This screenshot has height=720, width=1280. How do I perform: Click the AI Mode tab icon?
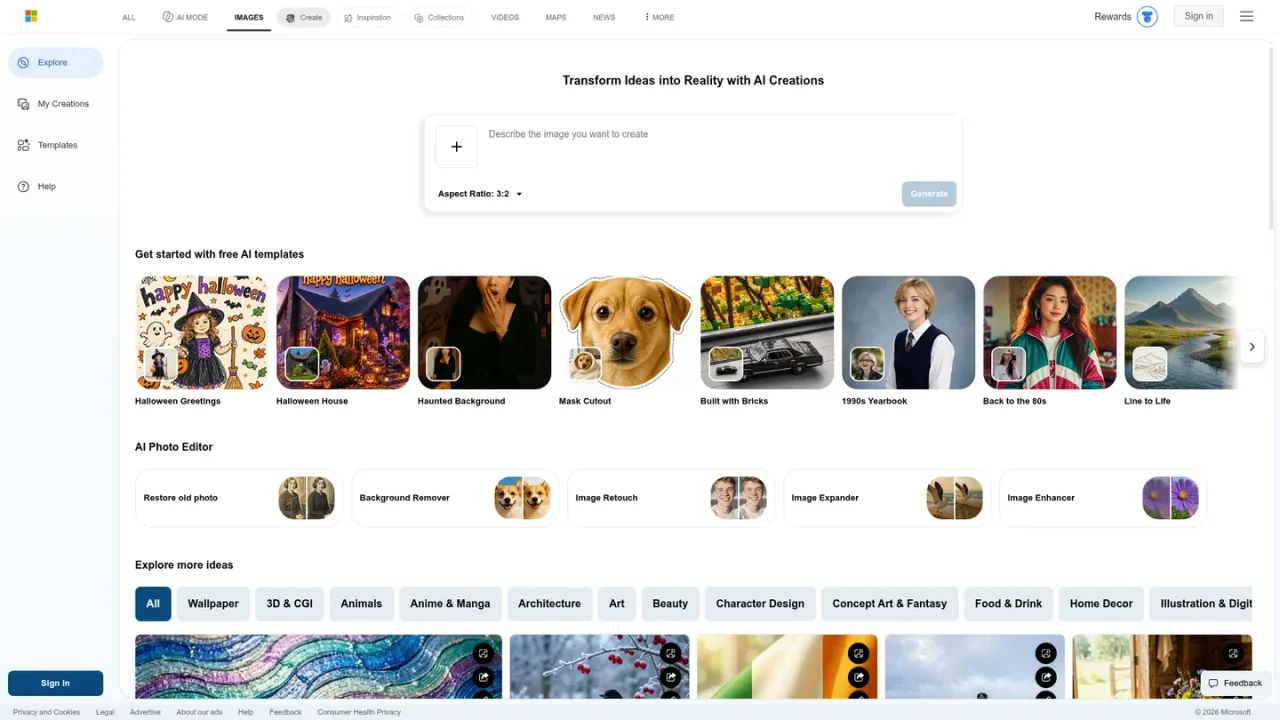point(167,17)
